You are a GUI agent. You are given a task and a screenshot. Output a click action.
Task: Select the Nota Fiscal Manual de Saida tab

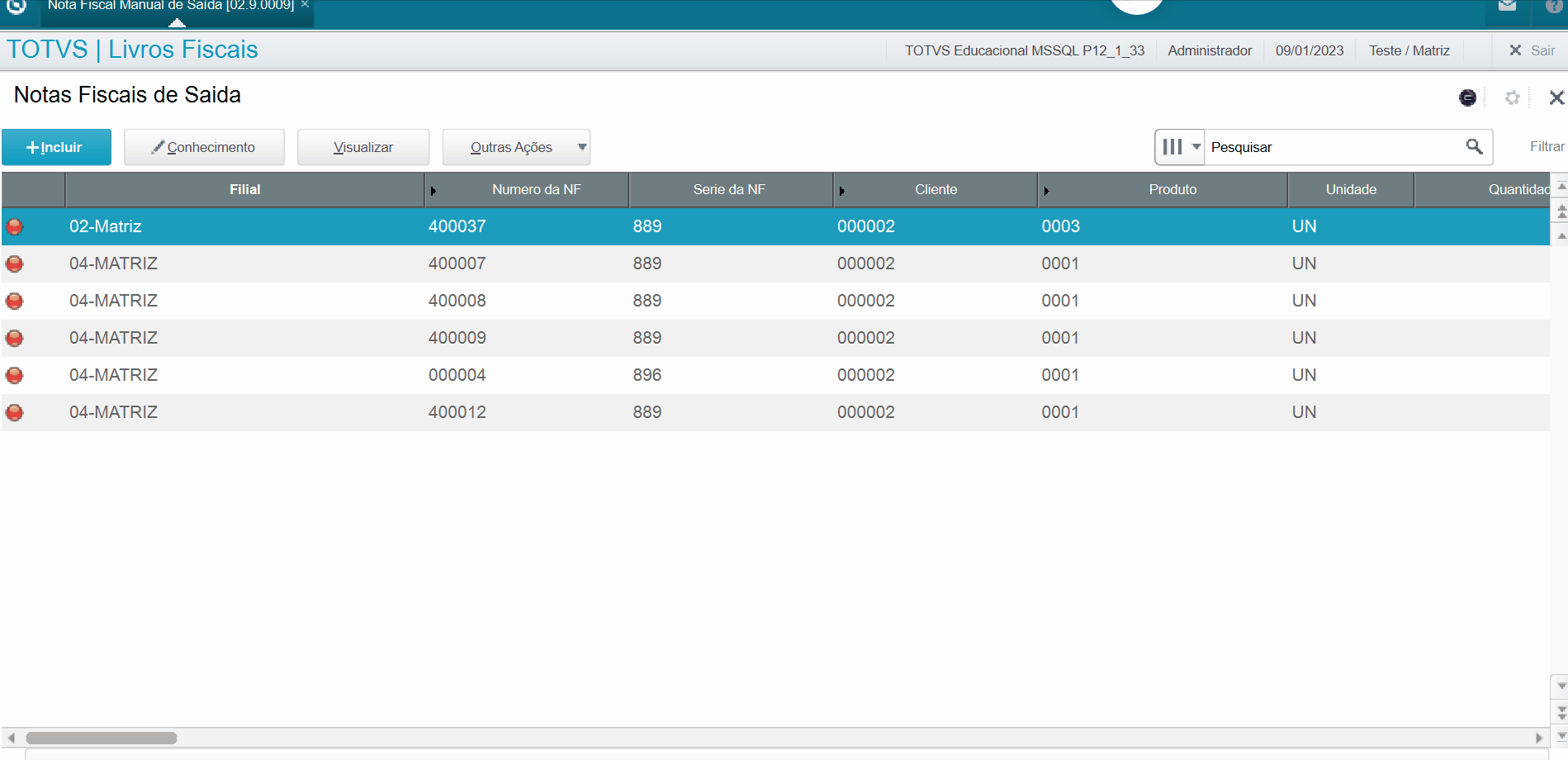tap(170, 7)
